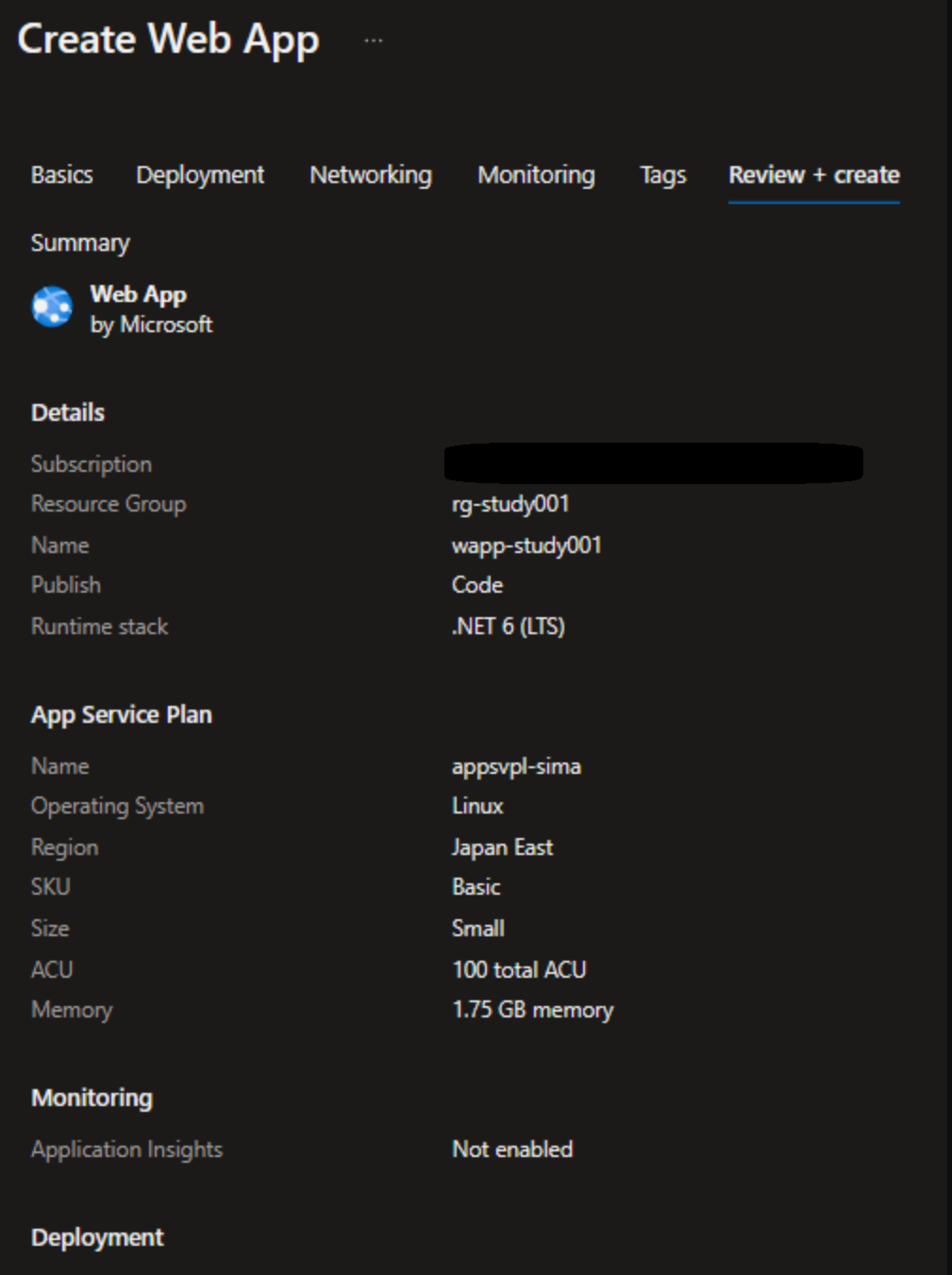Open the Tags tab
Image resolution: width=952 pixels, height=1275 pixels.
[662, 175]
